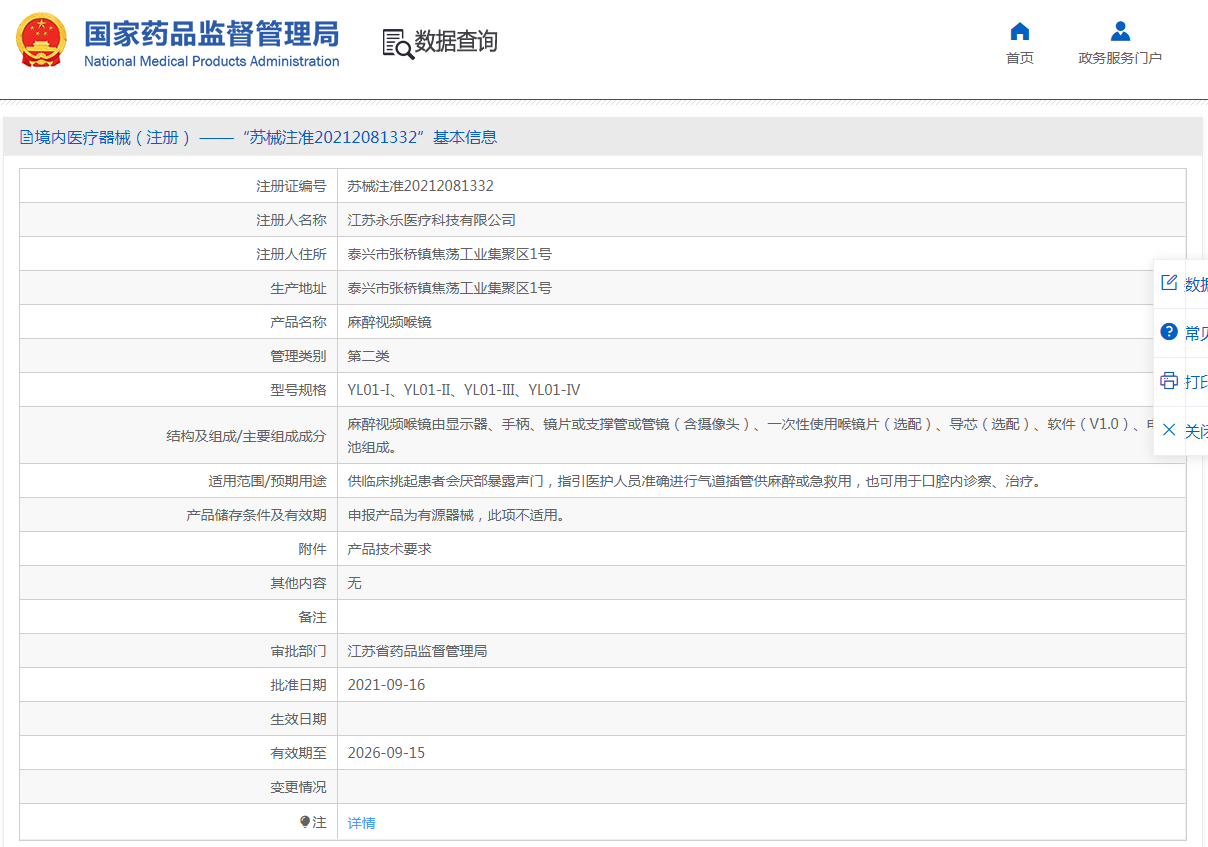This screenshot has width=1208, height=847.
Task: Go to 首页 via home icon
Action: pos(1020,31)
